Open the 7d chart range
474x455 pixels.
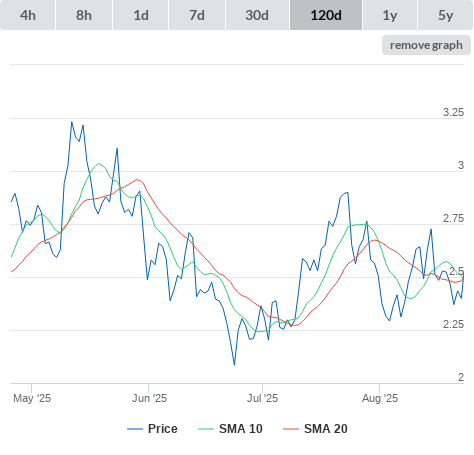197,15
